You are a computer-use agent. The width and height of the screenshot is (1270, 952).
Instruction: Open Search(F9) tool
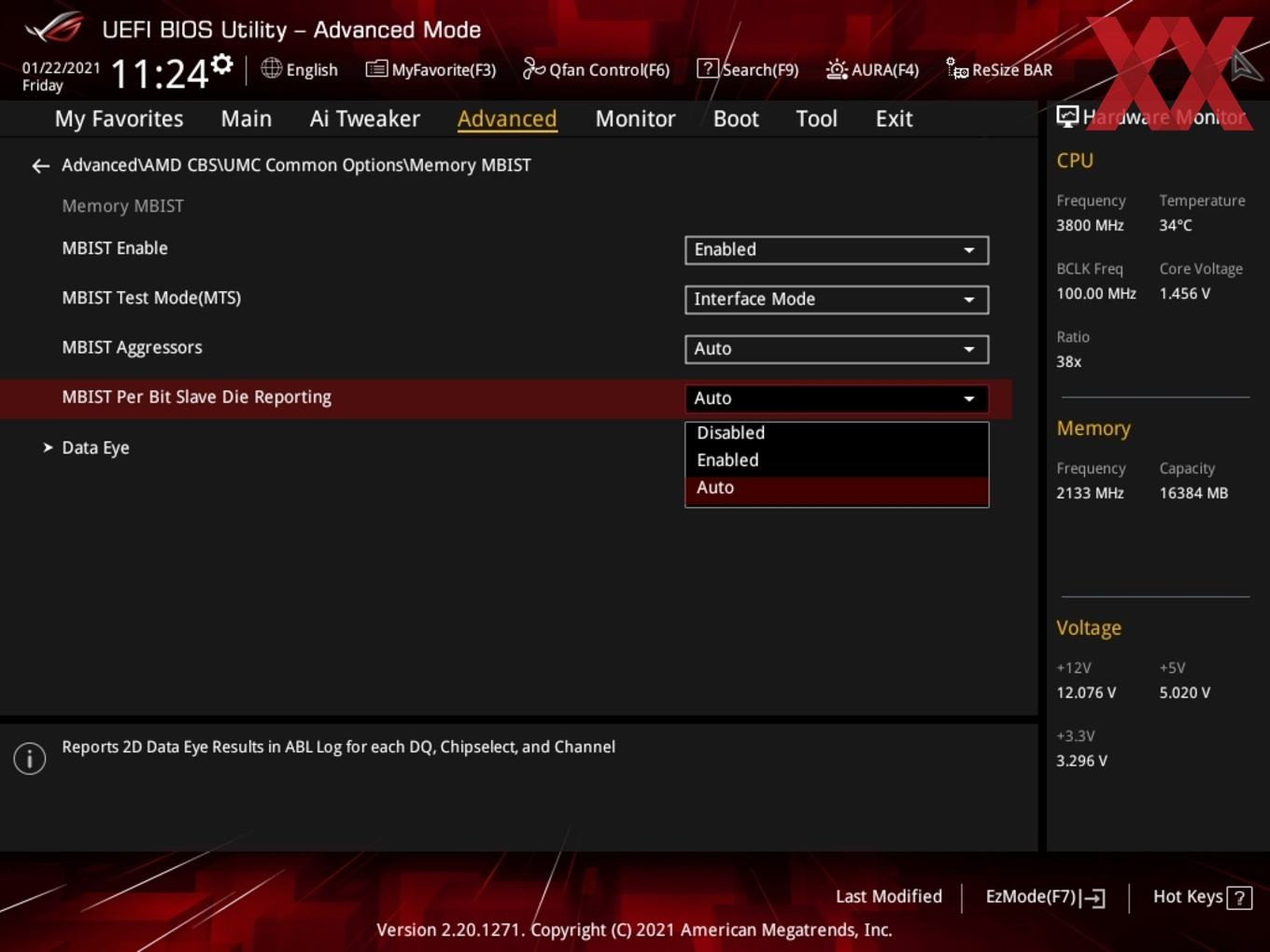748,69
